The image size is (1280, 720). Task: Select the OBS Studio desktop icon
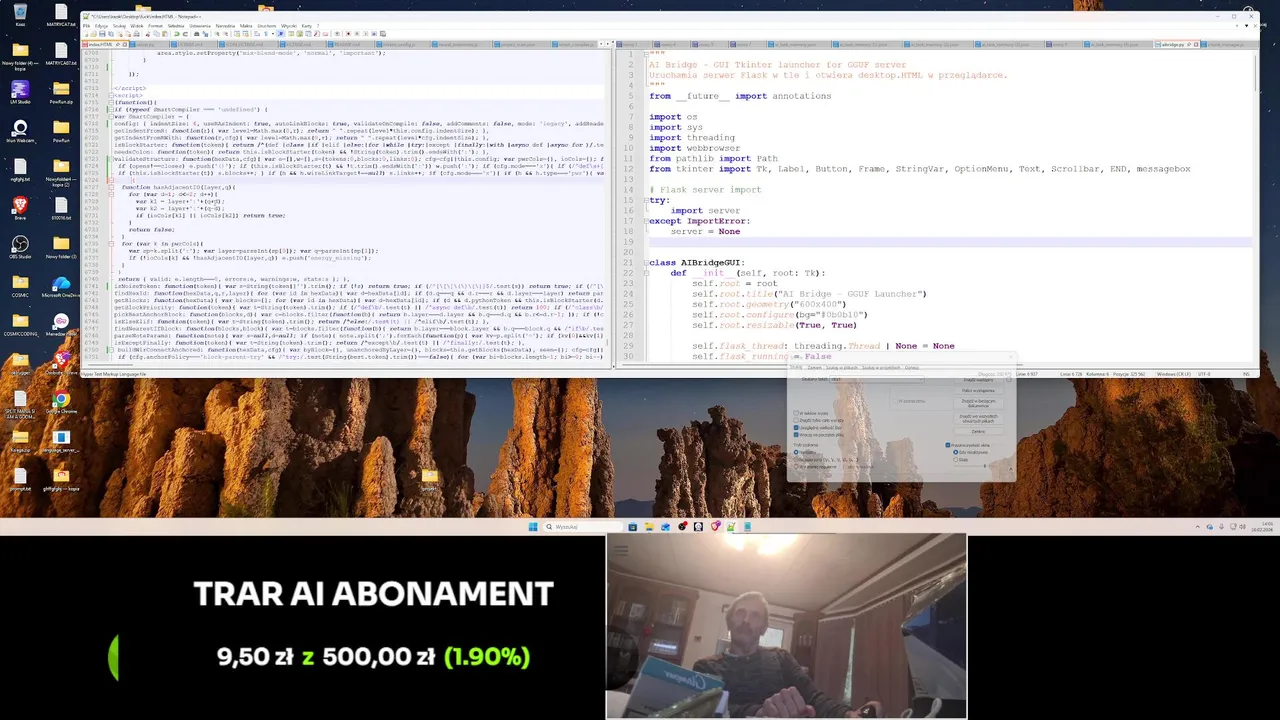20,246
